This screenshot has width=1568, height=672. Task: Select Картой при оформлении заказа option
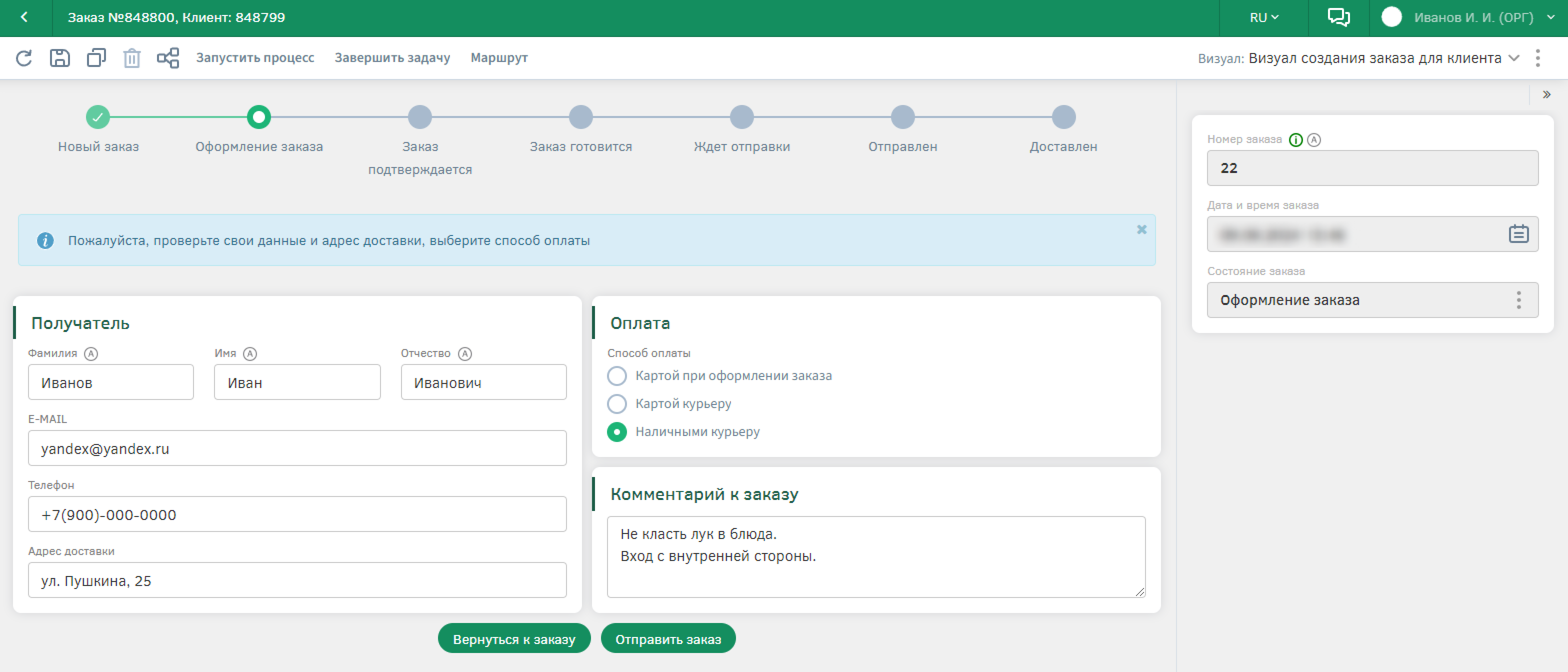click(x=616, y=375)
